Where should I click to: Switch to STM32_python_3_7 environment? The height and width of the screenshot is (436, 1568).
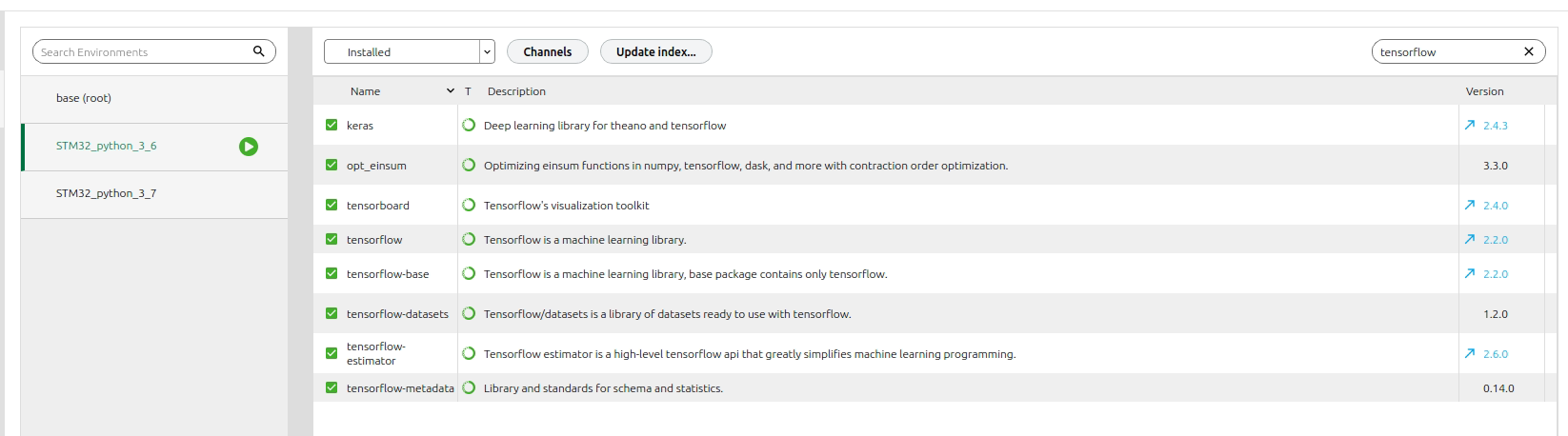pos(154,194)
